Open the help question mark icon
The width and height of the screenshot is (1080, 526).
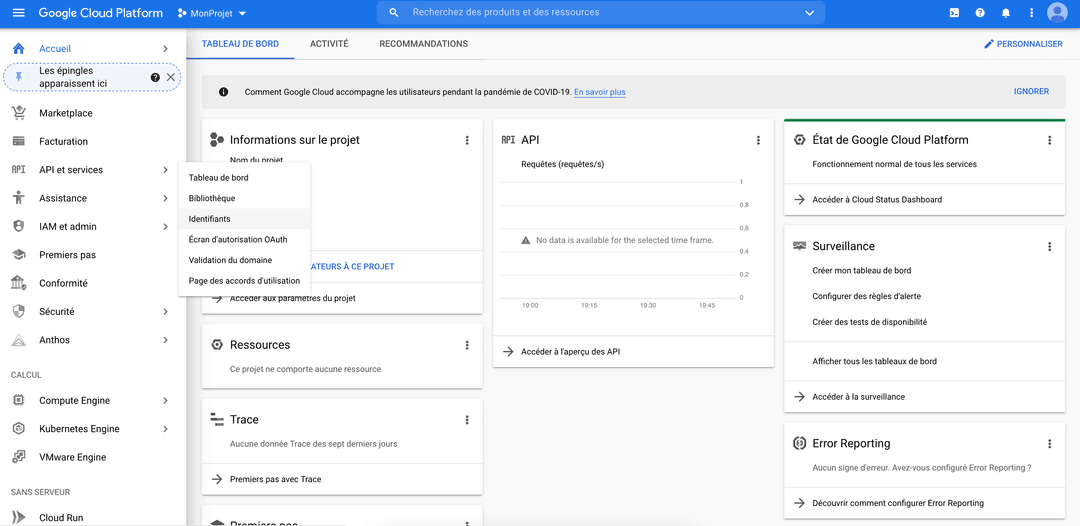click(980, 13)
